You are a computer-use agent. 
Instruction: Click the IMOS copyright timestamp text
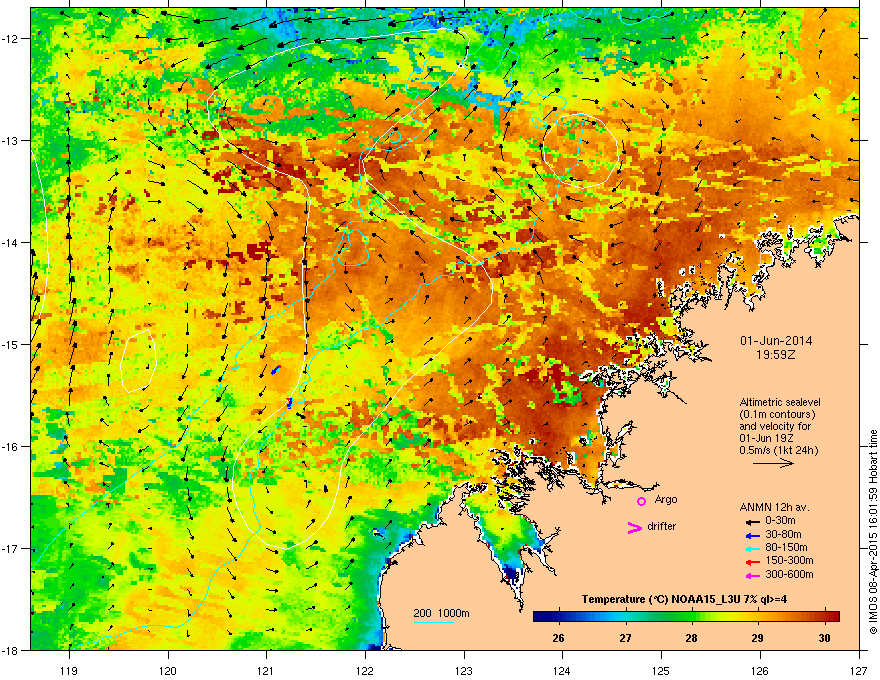[873, 532]
